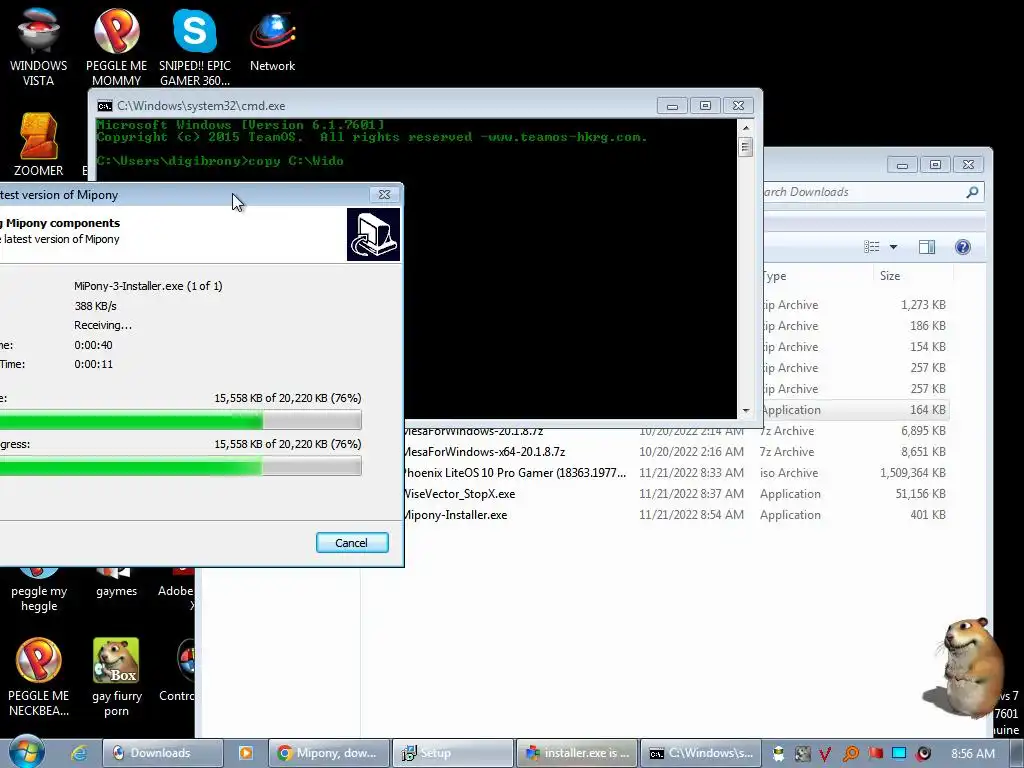Change the Explorer view icon
The width and height of the screenshot is (1024, 768).
coord(872,247)
